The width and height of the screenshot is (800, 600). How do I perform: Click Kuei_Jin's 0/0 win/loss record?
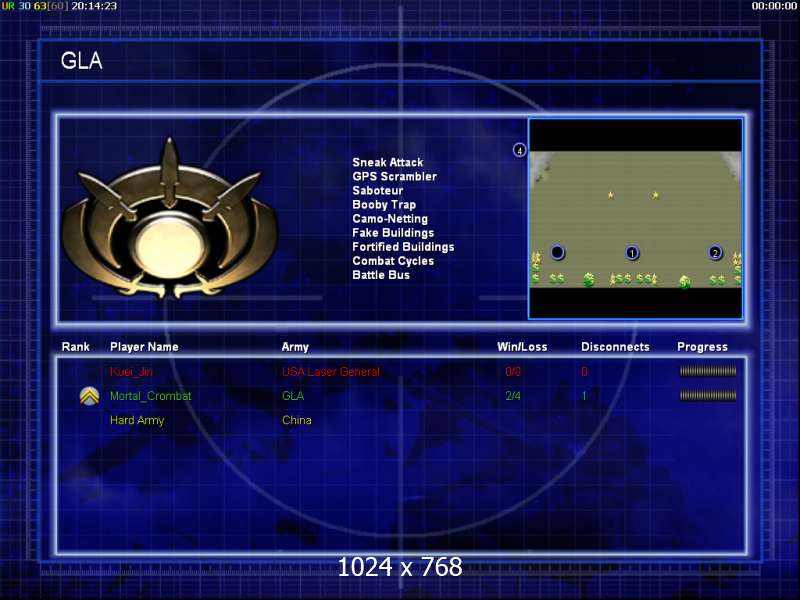click(513, 372)
